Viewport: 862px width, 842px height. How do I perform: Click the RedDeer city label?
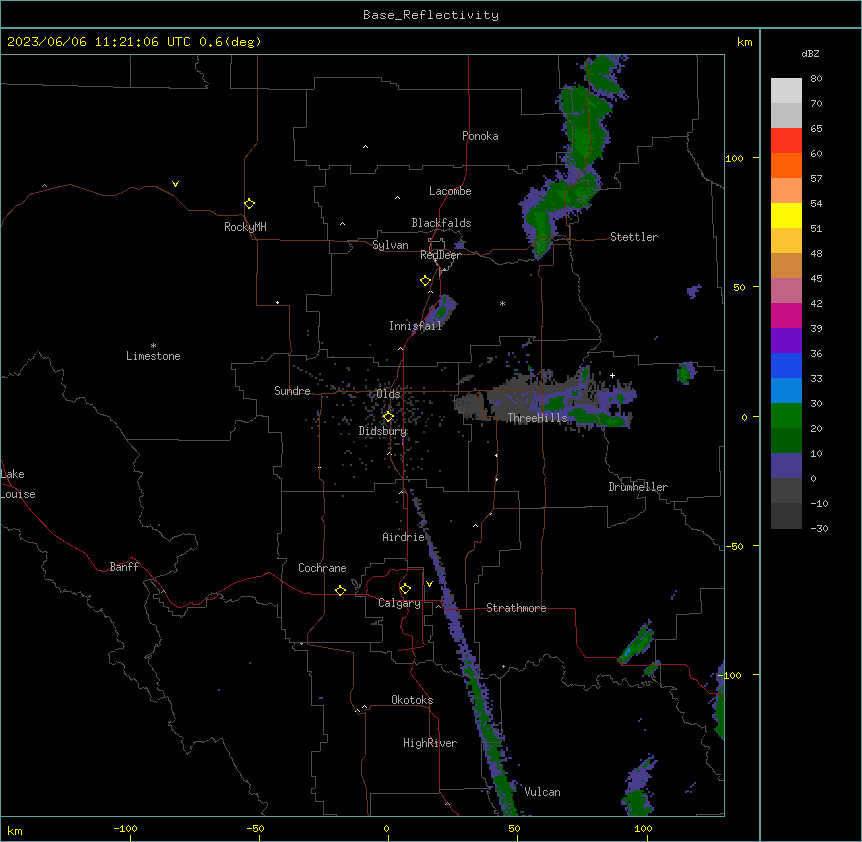pos(440,255)
